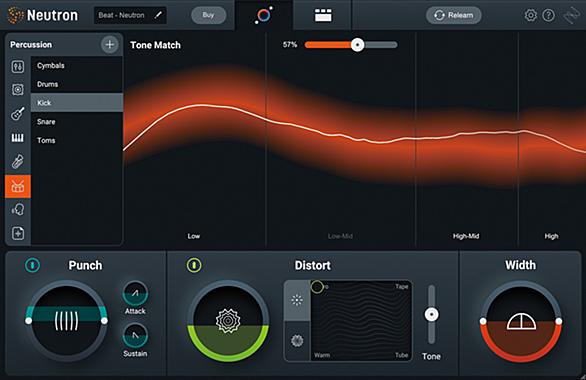Click the distortion XY pad puck
586x380 pixels.
pyautogui.click(x=317, y=287)
